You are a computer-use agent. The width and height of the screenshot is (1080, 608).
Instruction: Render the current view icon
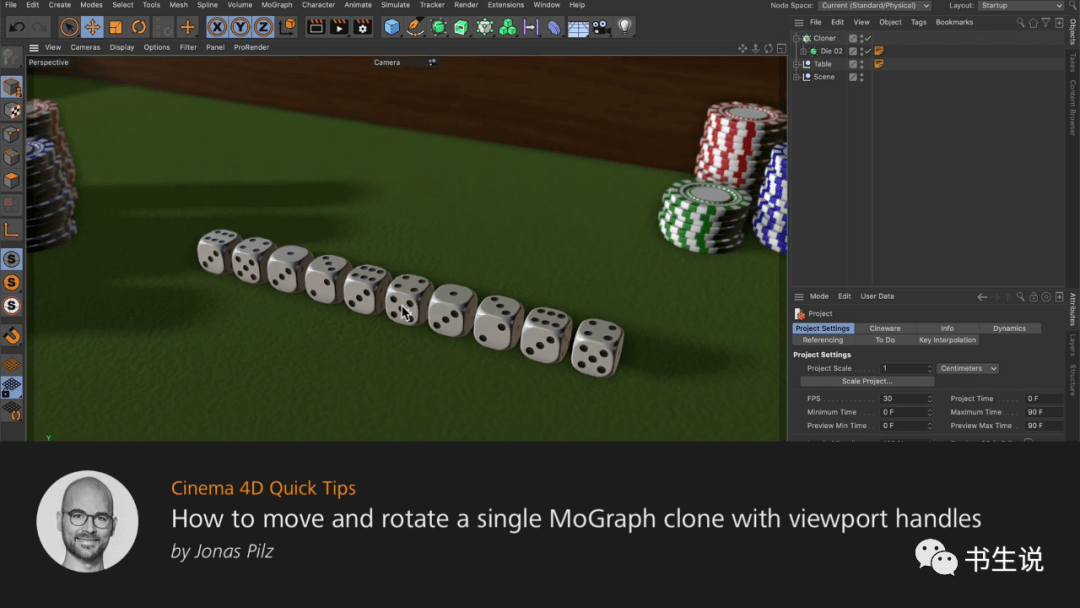(316, 27)
